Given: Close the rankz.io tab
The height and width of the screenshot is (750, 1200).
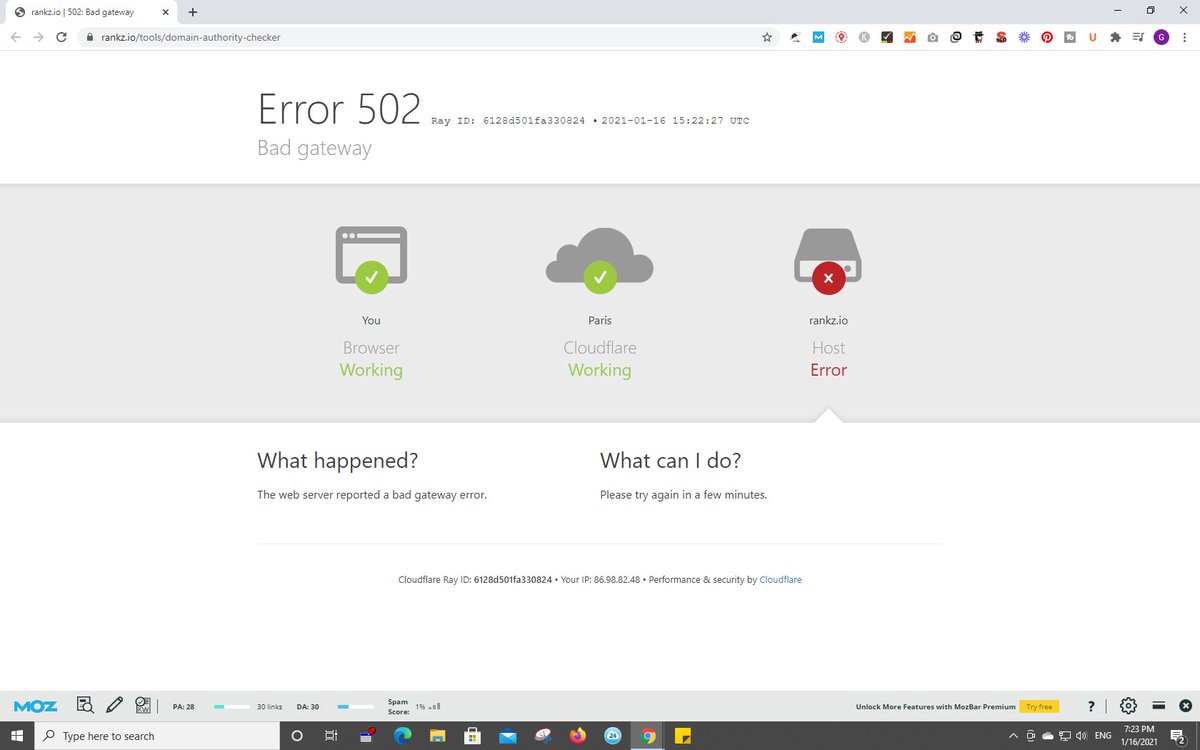Looking at the screenshot, I should click(166, 12).
